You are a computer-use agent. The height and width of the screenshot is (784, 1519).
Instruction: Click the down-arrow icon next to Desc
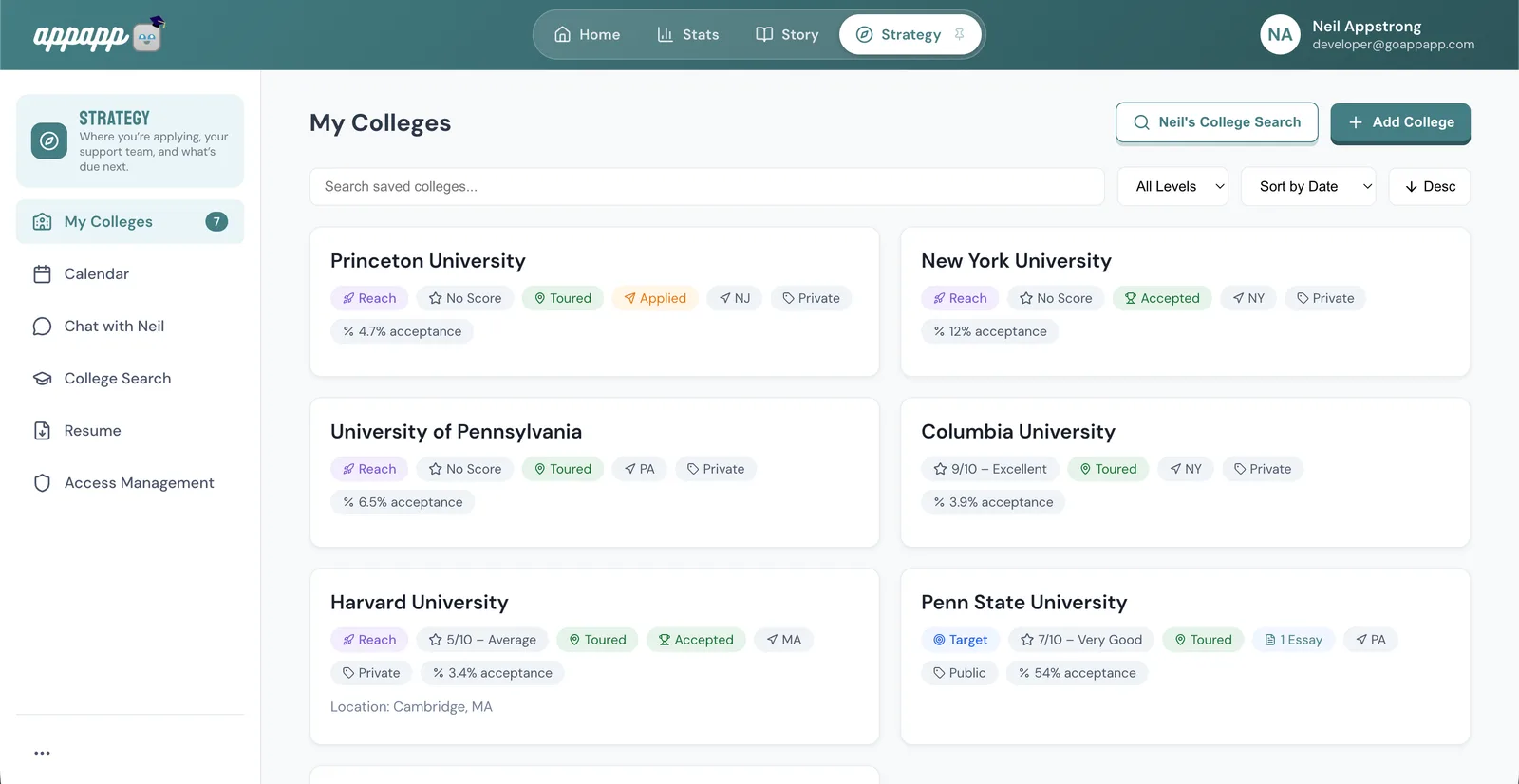[x=1411, y=187]
